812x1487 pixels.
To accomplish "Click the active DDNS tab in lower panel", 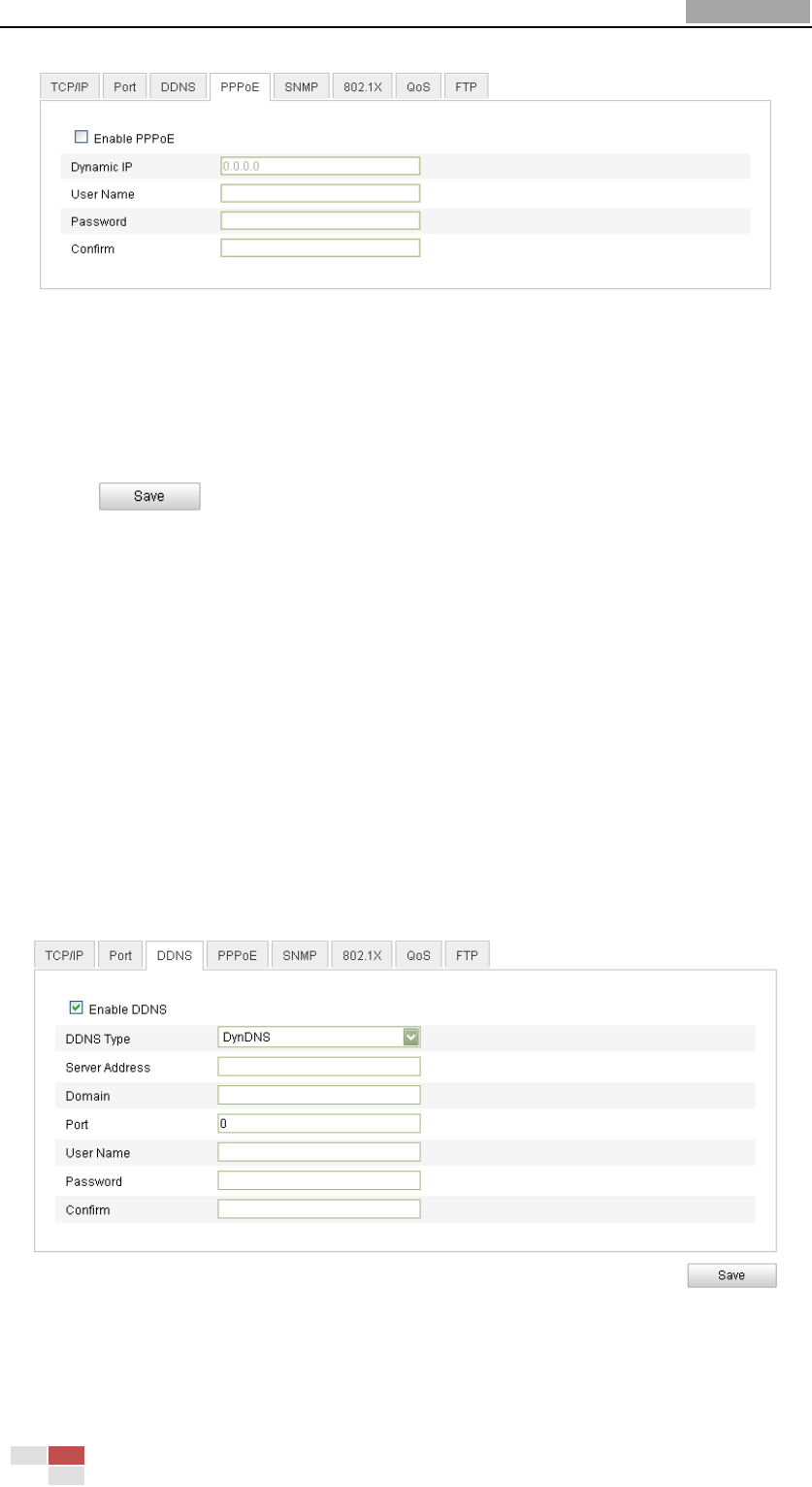I will coord(175,955).
